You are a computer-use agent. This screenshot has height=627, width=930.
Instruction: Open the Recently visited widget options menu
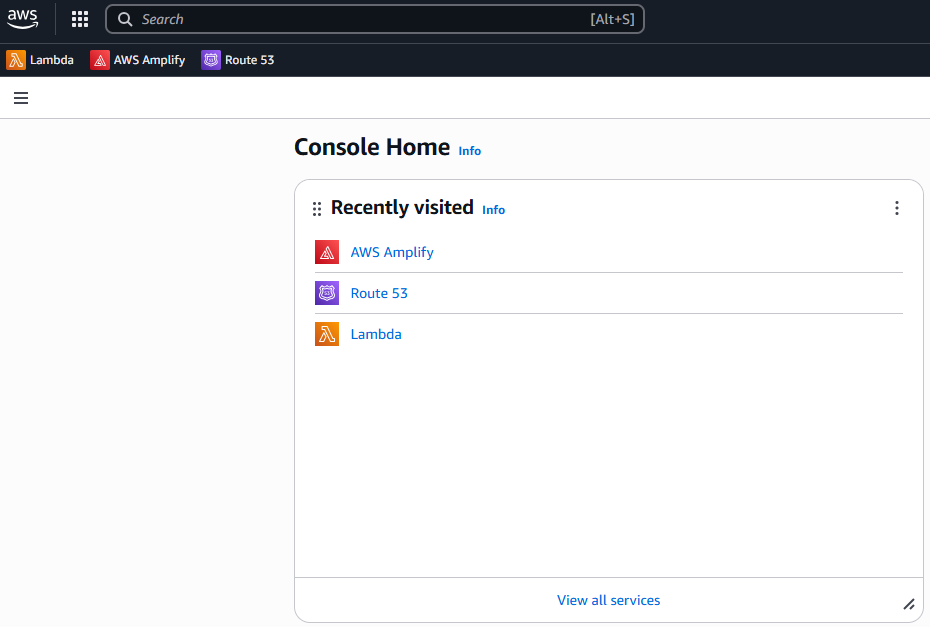click(x=896, y=208)
